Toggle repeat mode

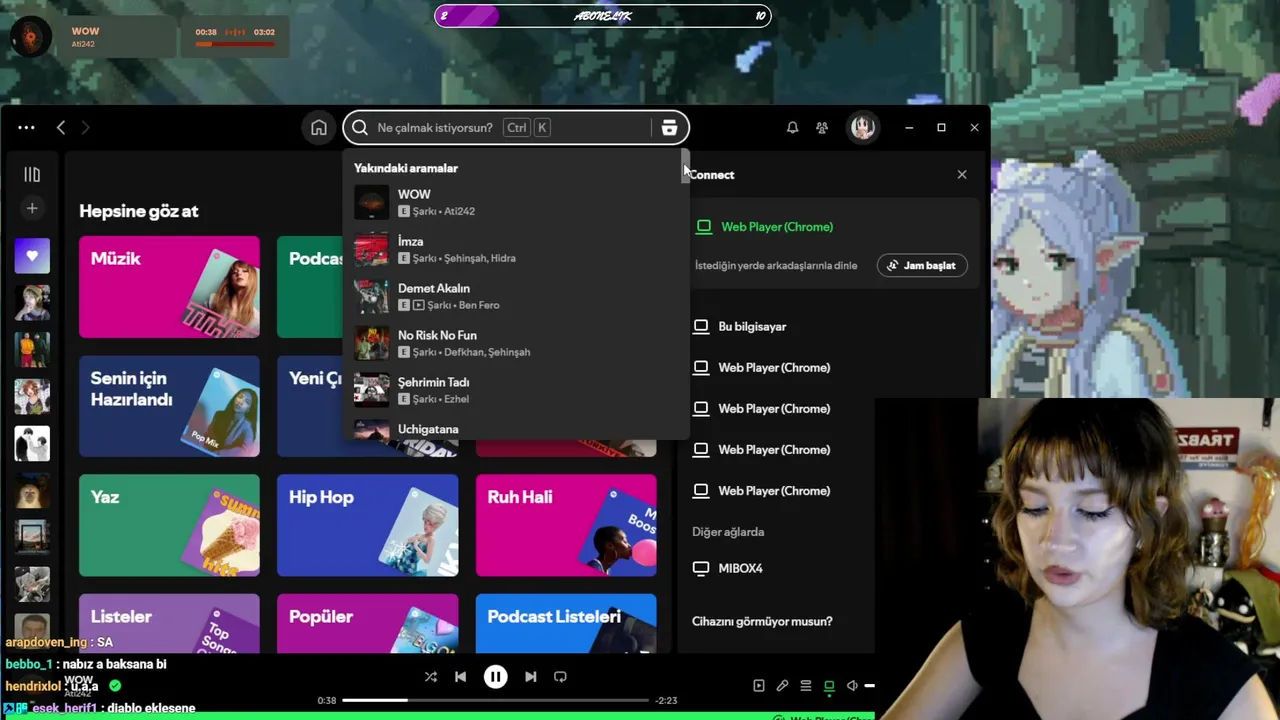pyautogui.click(x=560, y=677)
